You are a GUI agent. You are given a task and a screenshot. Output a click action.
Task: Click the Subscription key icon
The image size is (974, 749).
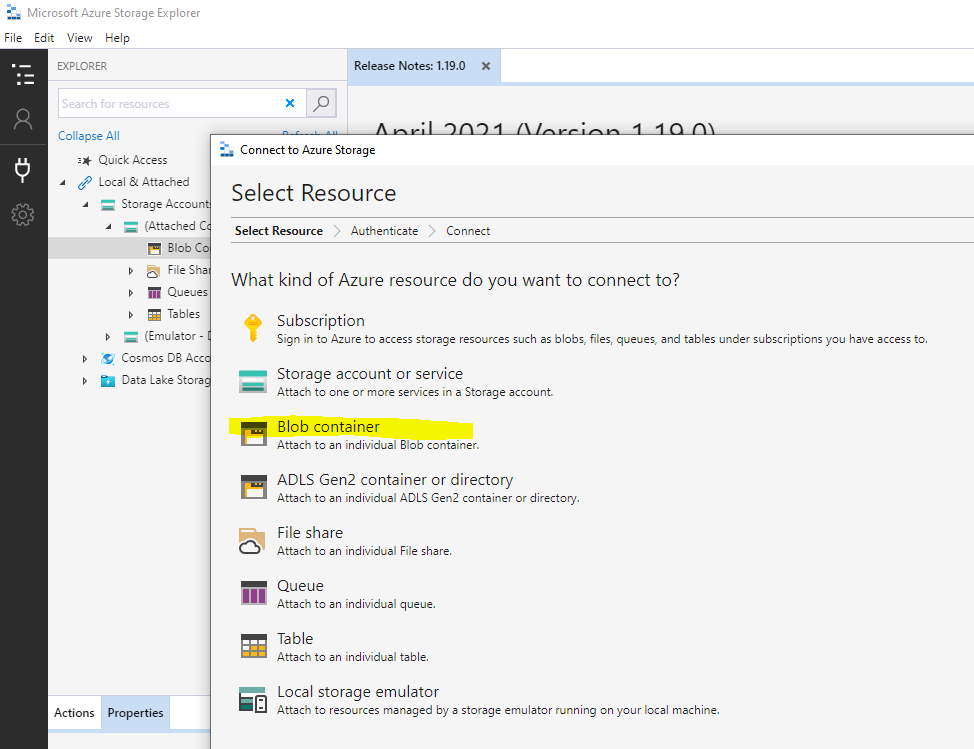pos(253,328)
